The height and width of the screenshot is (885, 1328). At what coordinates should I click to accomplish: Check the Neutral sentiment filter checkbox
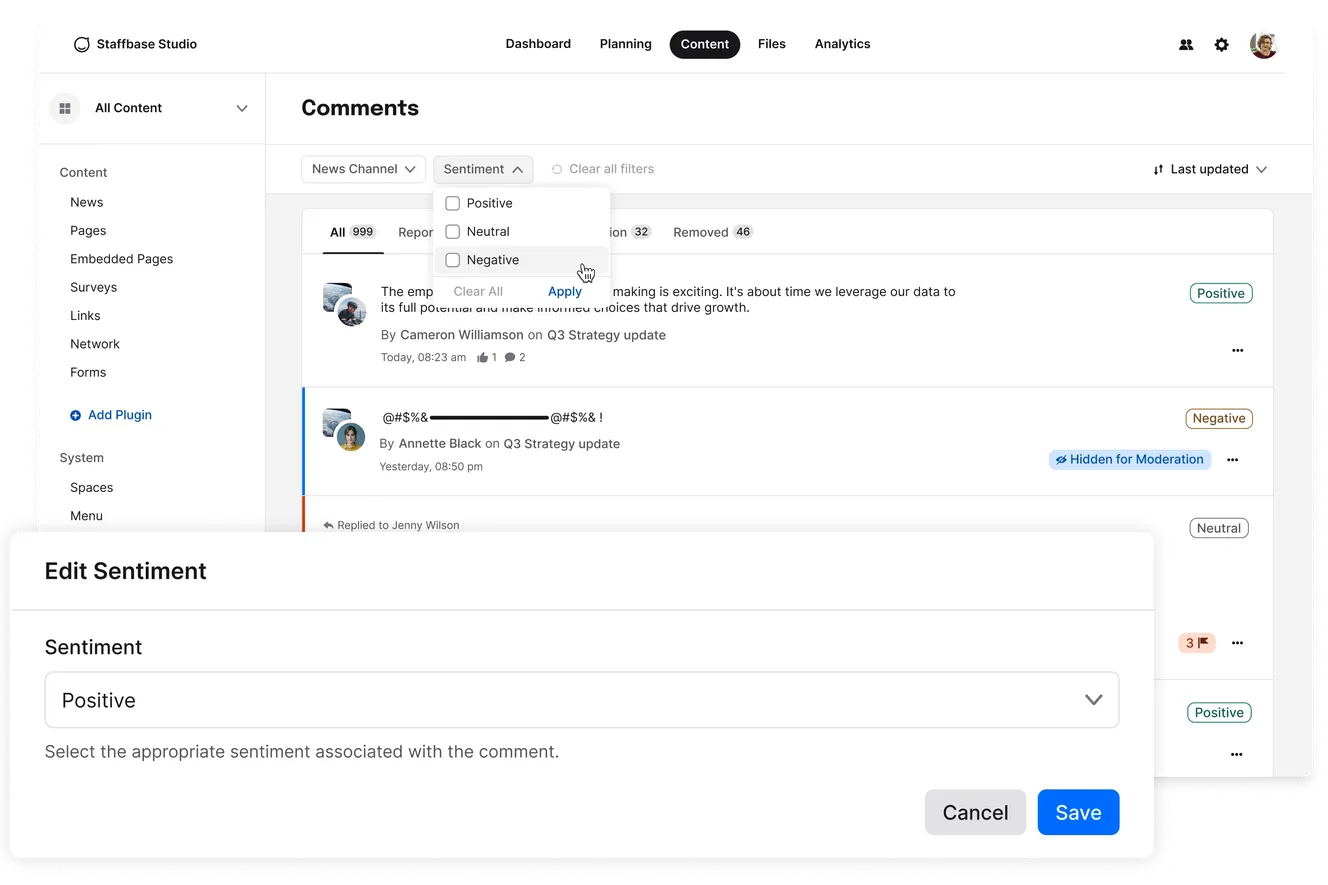[x=452, y=231]
